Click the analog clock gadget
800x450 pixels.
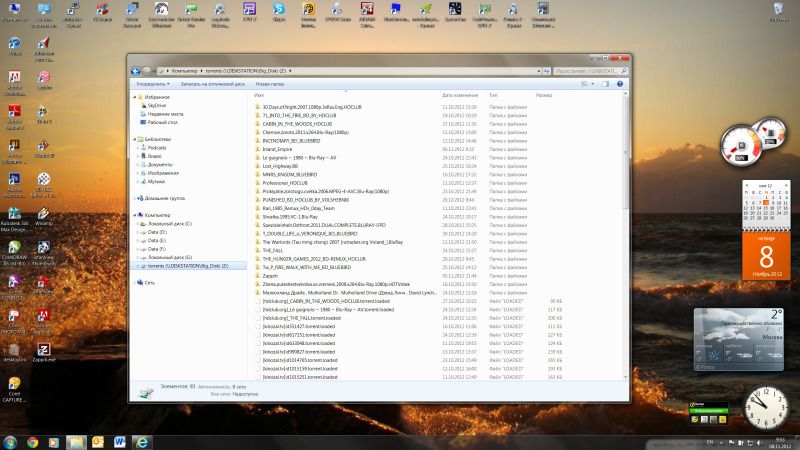click(765, 407)
